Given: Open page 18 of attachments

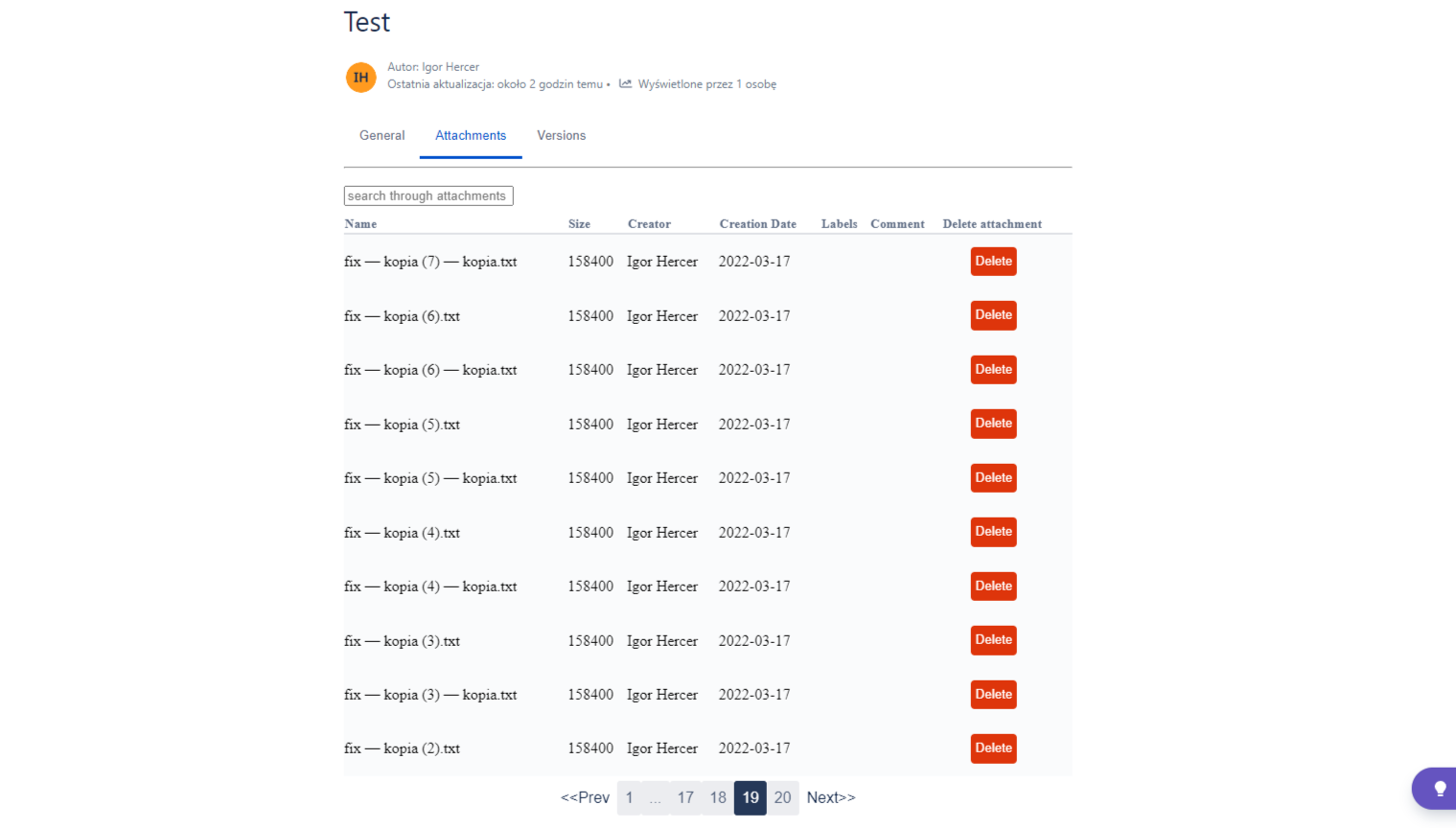Looking at the screenshot, I should coord(718,797).
